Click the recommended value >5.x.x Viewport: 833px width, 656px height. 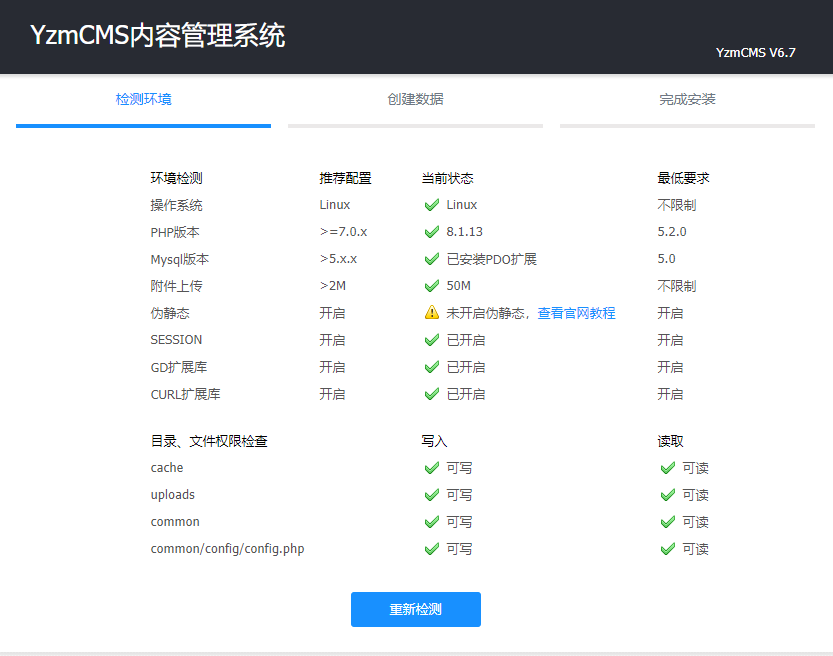pos(338,259)
